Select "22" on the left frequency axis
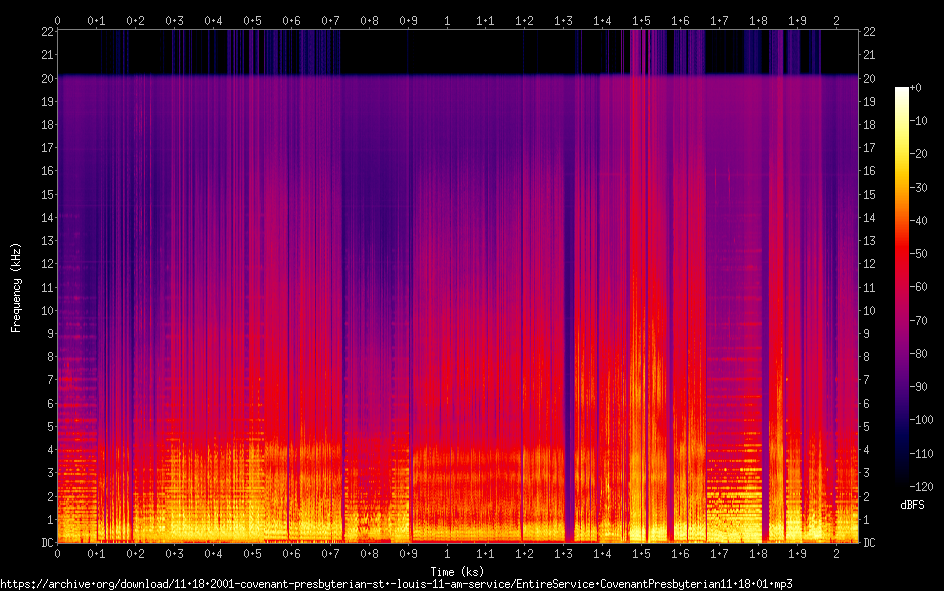Image resolution: width=944 pixels, height=591 pixels. click(48, 32)
